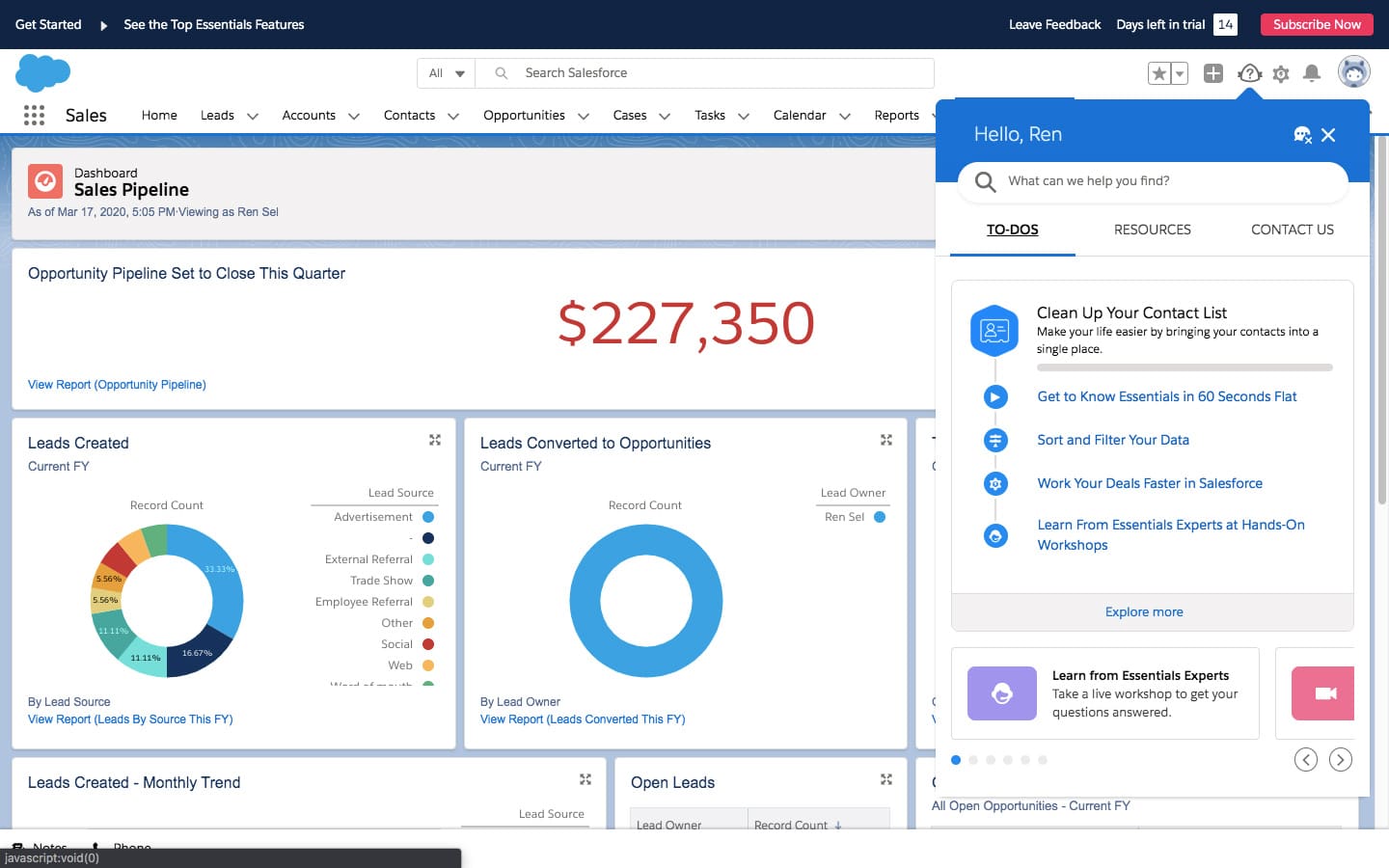Click the global actions plus icon
This screenshot has height=868, width=1389.
click(x=1212, y=72)
